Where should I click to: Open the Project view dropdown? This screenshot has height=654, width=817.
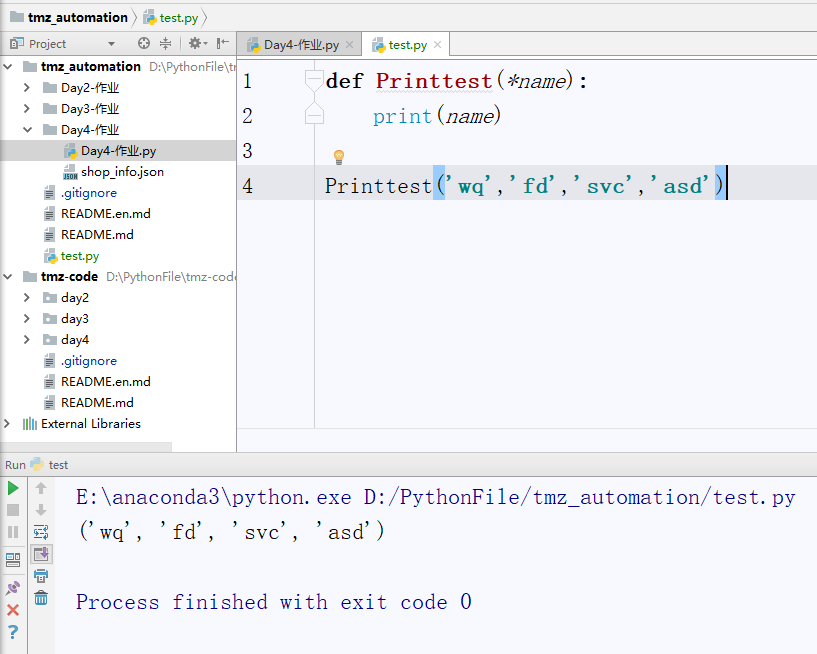tap(112, 44)
